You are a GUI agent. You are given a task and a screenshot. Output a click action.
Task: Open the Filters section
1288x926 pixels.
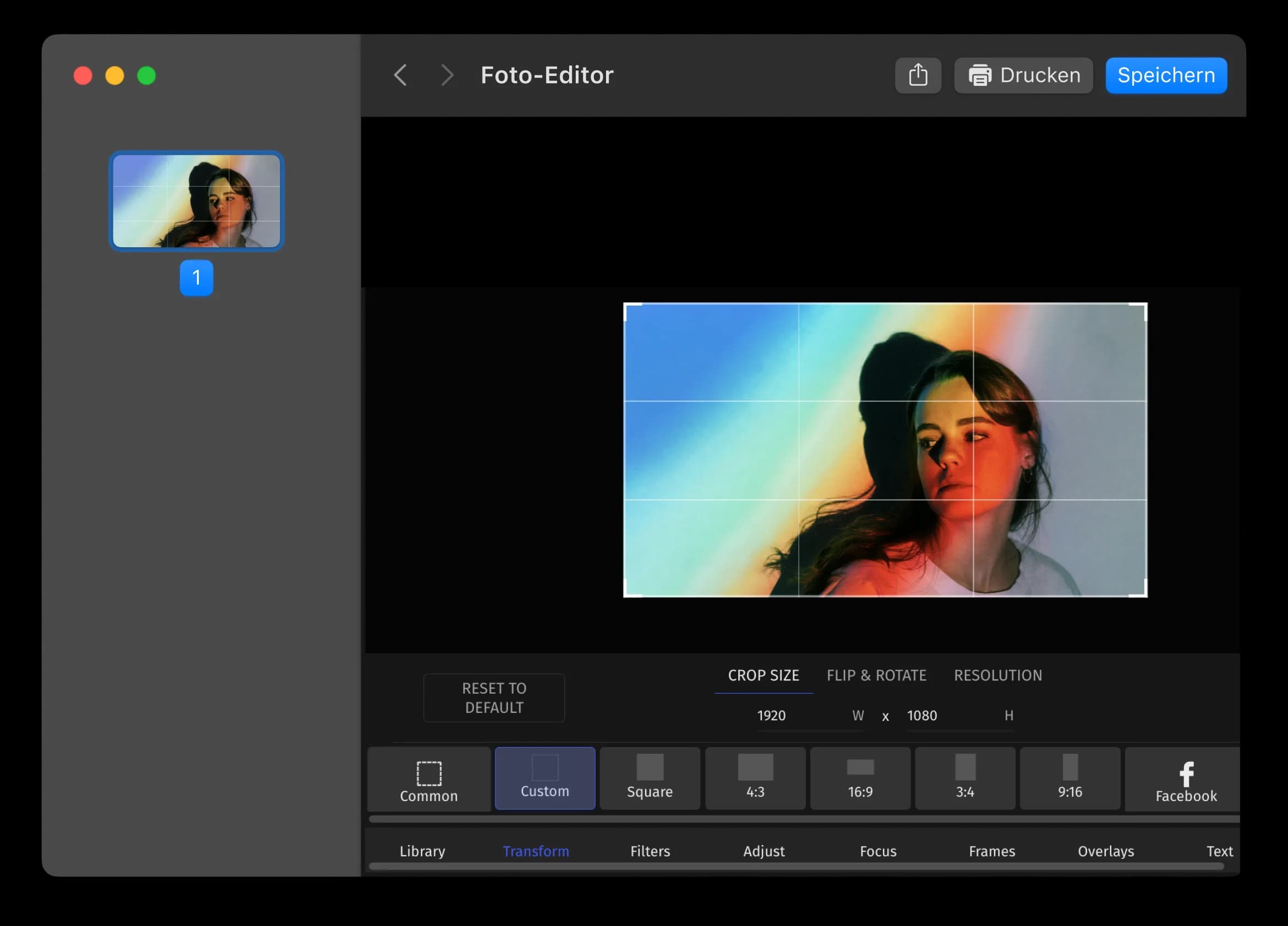coord(650,851)
